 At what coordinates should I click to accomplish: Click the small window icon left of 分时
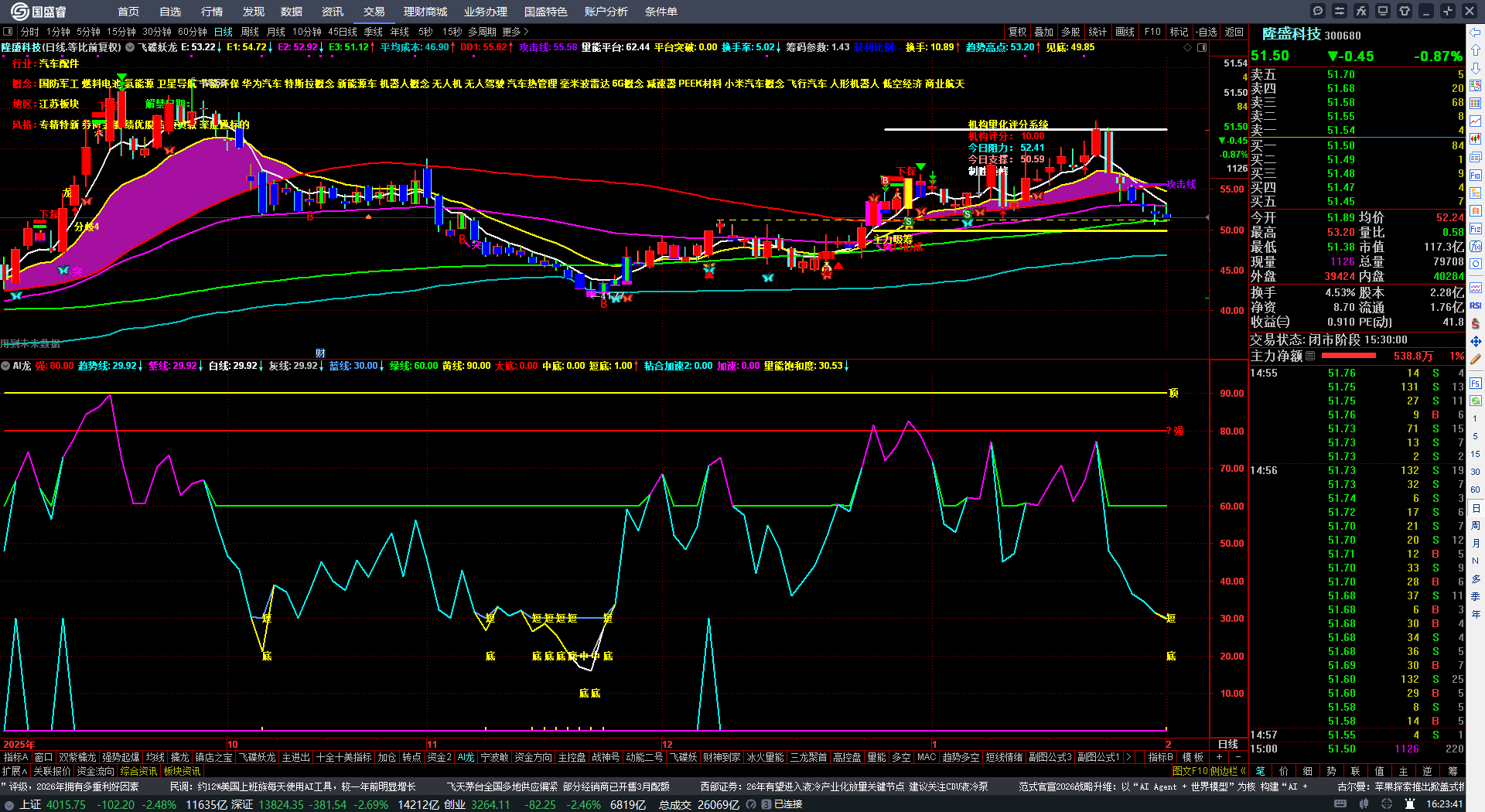[8, 32]
